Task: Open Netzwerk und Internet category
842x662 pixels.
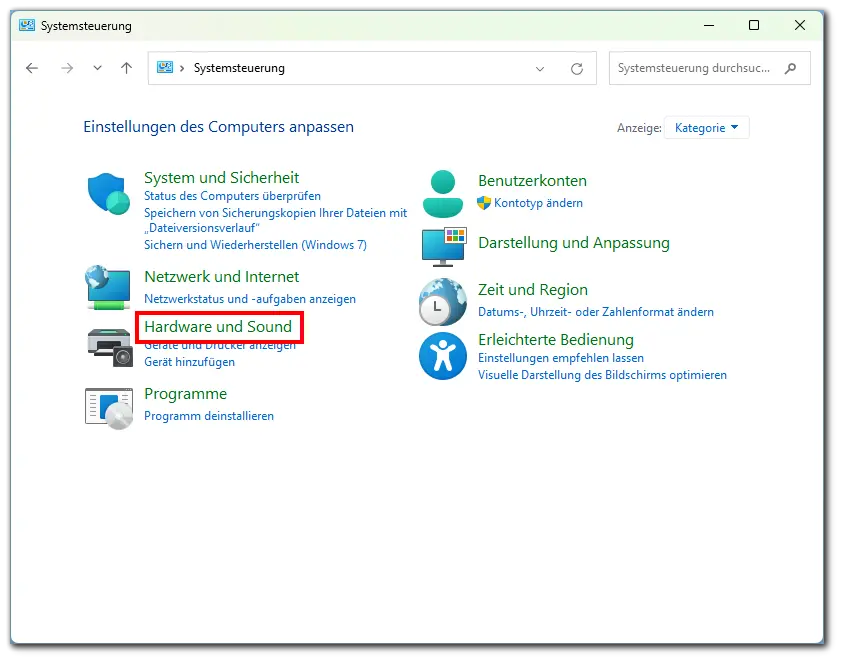Action: 221,277
